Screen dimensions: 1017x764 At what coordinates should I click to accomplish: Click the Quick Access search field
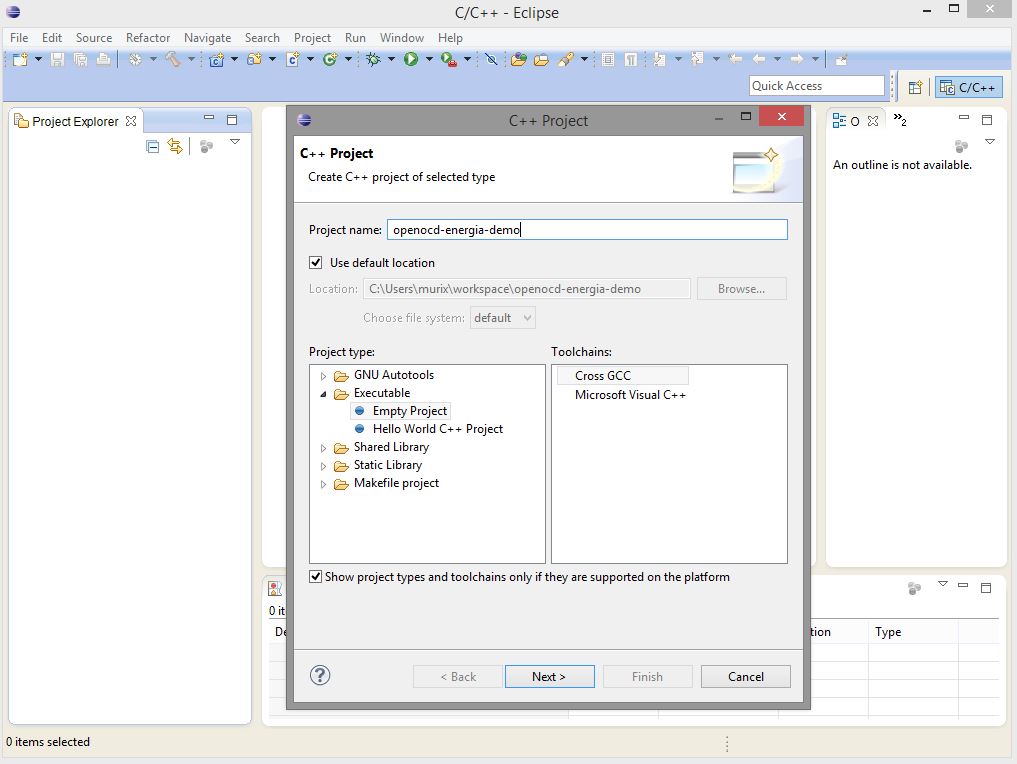click(817, 86)
